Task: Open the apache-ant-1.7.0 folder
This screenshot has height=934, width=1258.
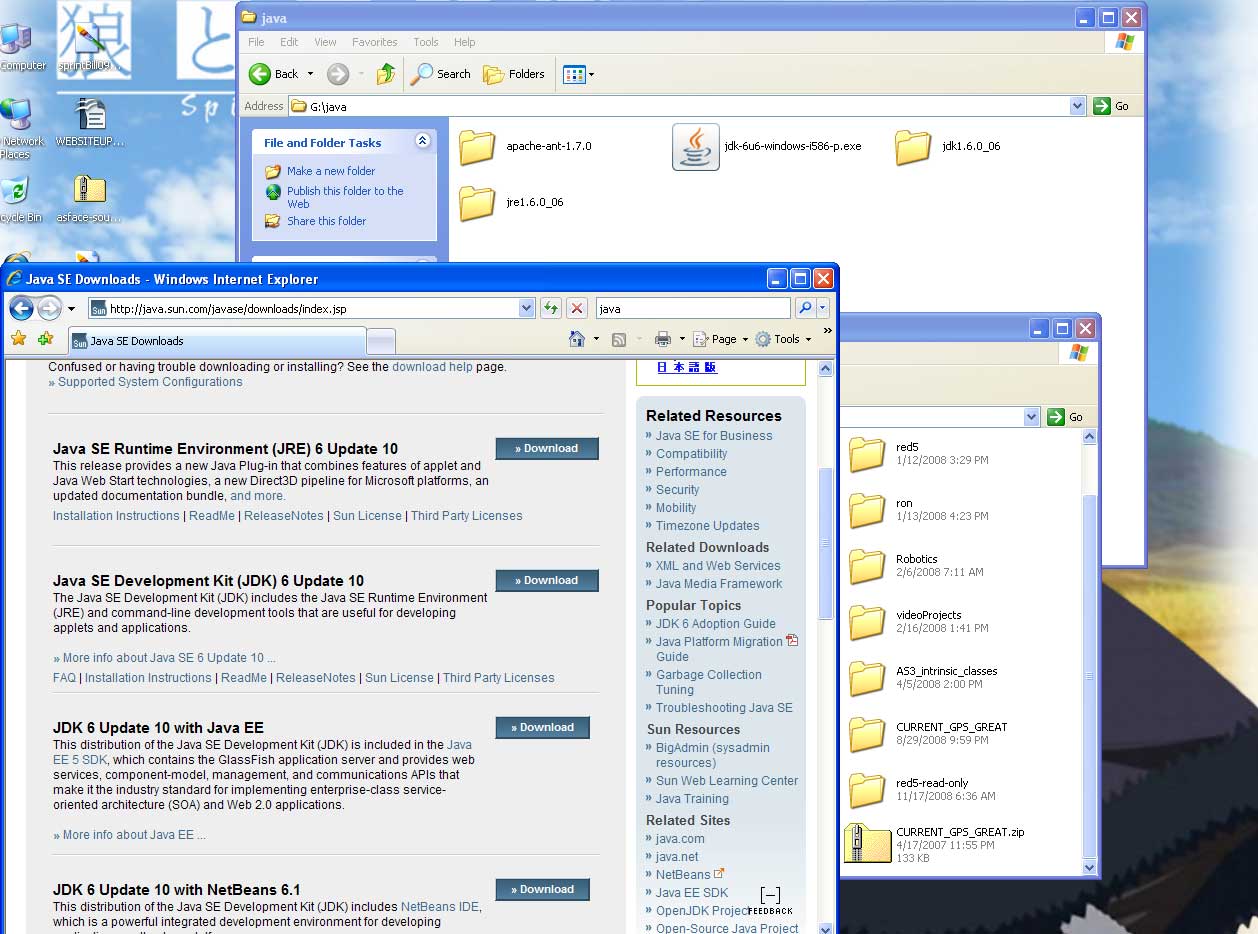Action: click(x=526, y=146)
